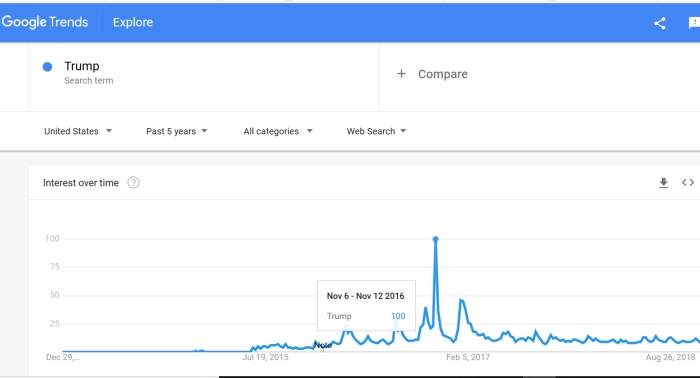Click the plus icon beside Compare
The image size is (700, 378).
click(x=401, y=74)
